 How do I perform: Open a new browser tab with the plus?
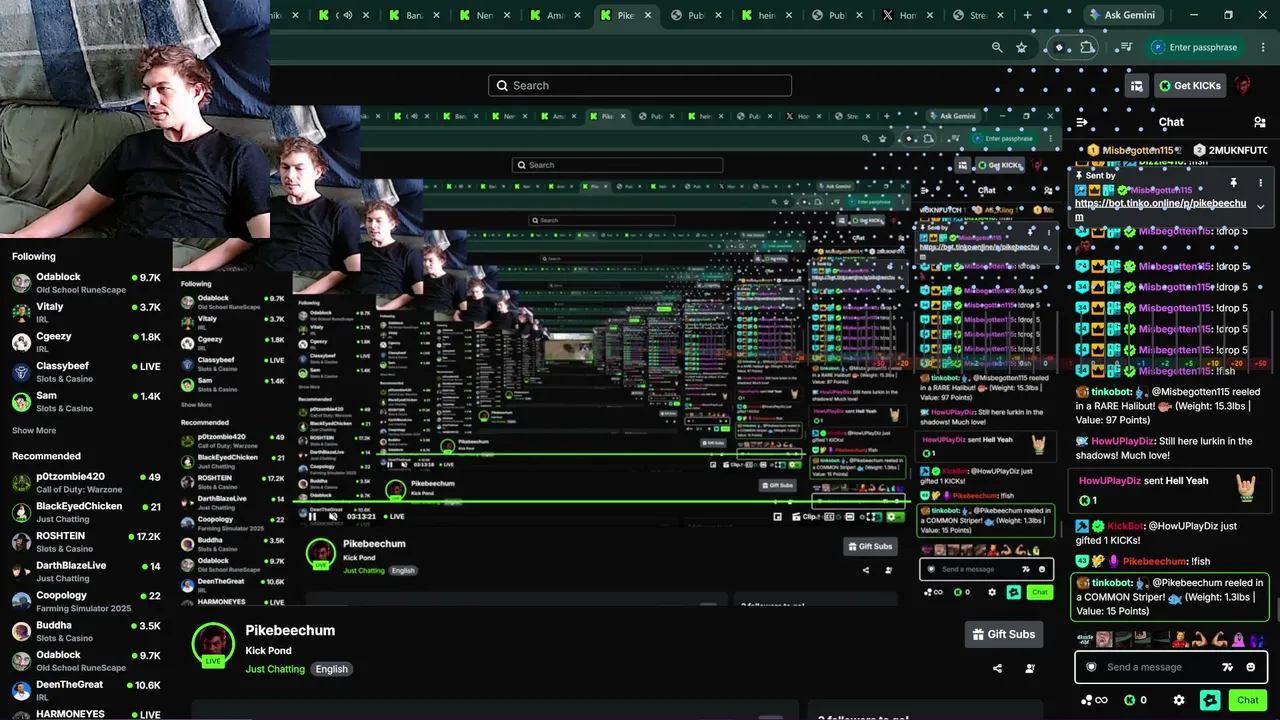tap(1027, 15)
